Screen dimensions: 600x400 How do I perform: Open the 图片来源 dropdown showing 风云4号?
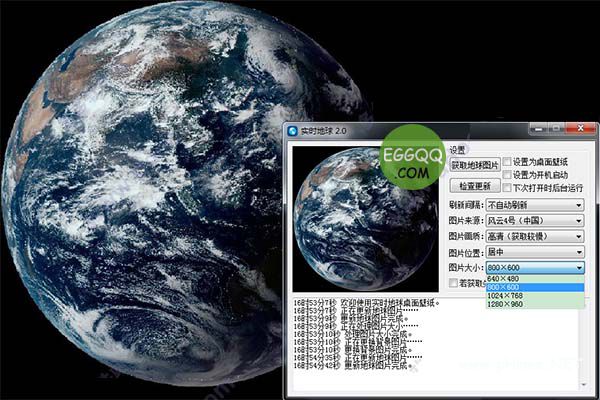[535, 221]
